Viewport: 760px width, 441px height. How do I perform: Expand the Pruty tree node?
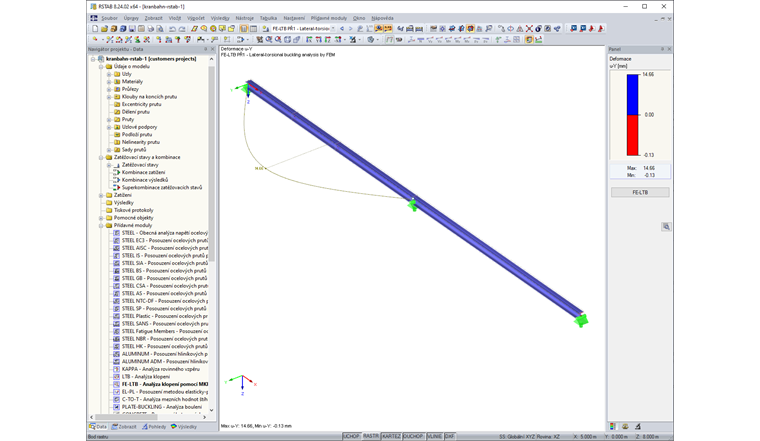109,120
